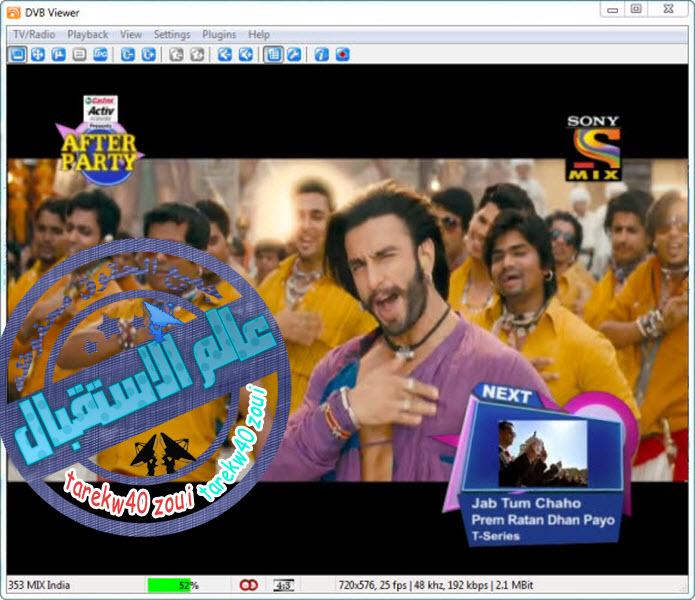Maximize the DVB Viewer window
This screenshot has width=695, height=600.
tap(636, 9)
